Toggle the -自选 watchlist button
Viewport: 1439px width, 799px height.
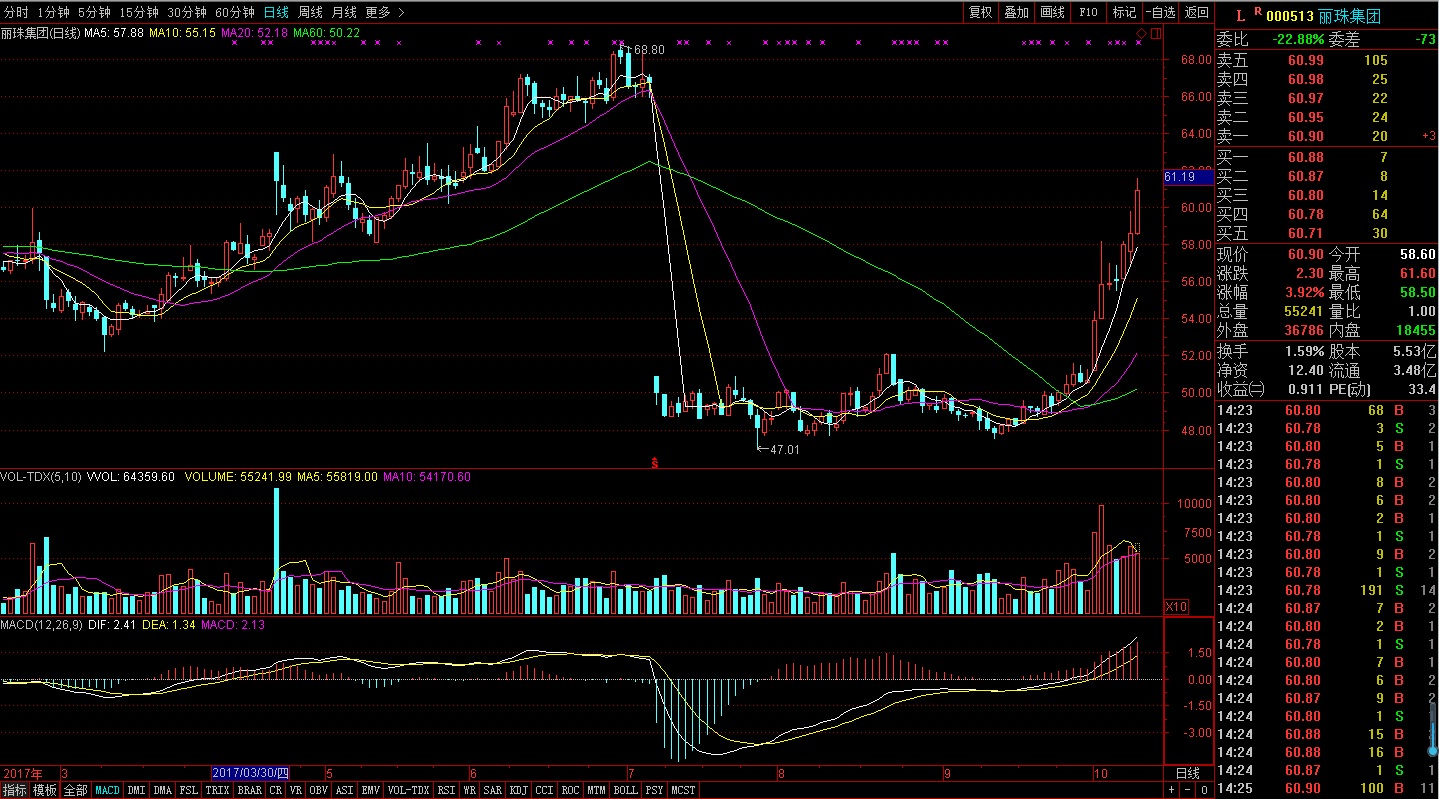(1160, 12)
